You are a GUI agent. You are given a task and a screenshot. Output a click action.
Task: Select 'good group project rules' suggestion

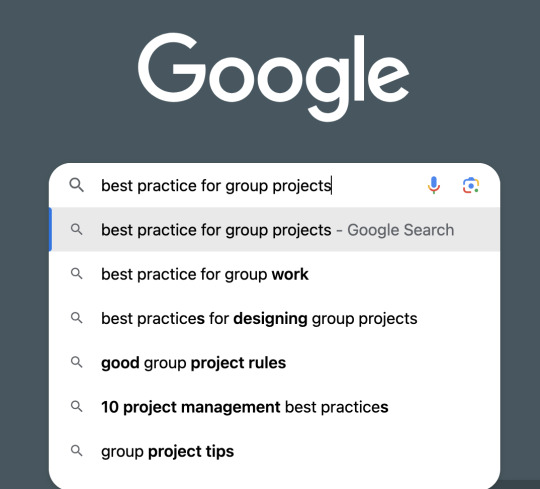tap(274, 363)
